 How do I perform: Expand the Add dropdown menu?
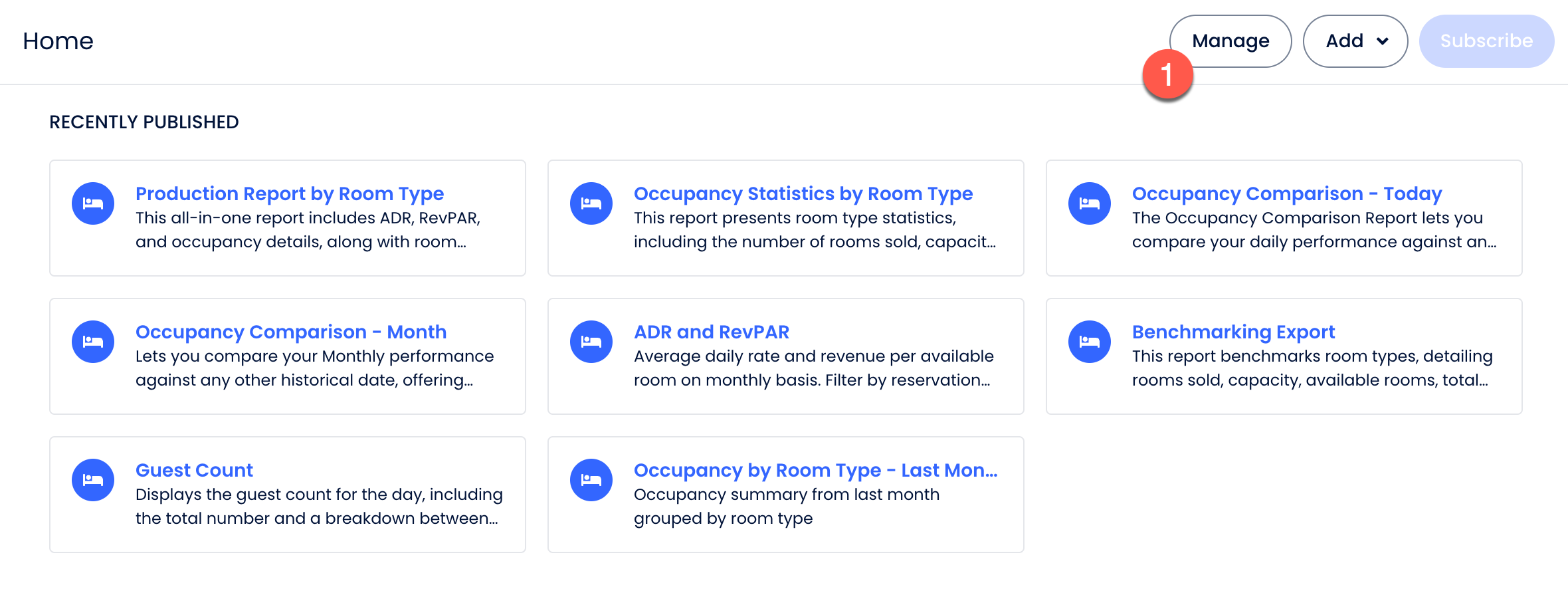(1355, 41)
